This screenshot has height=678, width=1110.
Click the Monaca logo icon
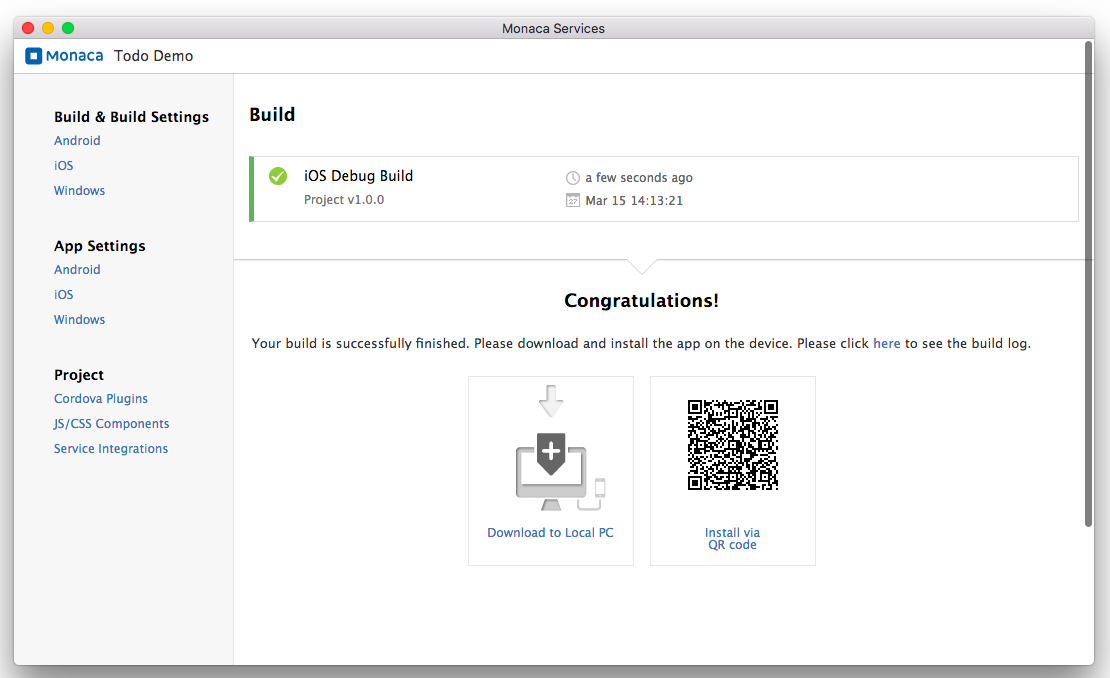[x=33, y=56]
